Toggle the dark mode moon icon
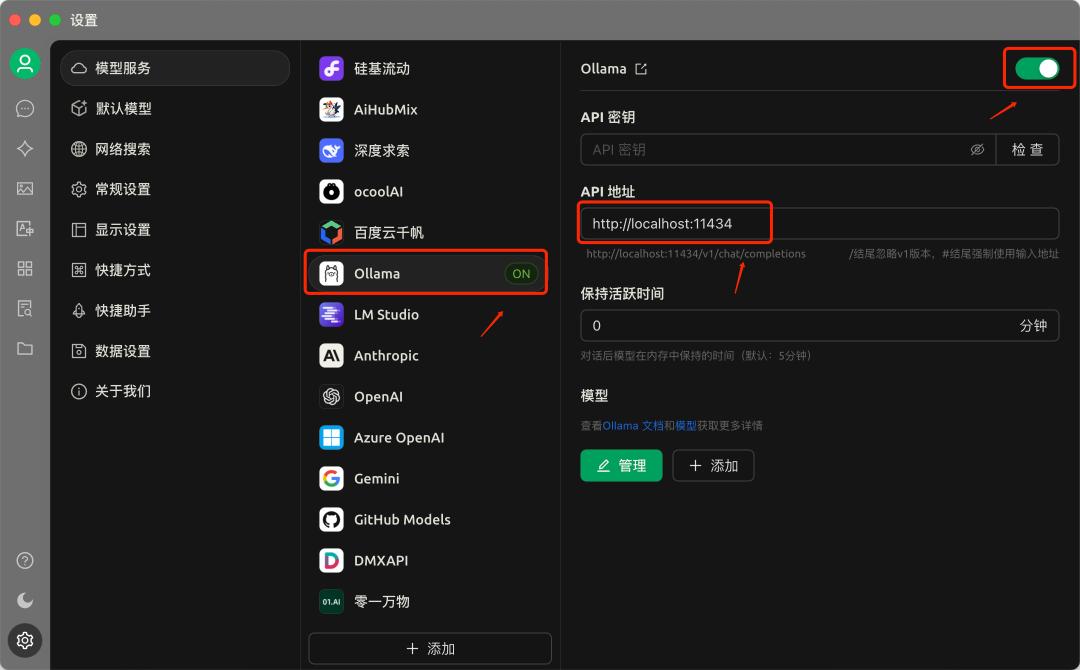1080x670 pixels. pyautogui.click(x=25, y=600)
